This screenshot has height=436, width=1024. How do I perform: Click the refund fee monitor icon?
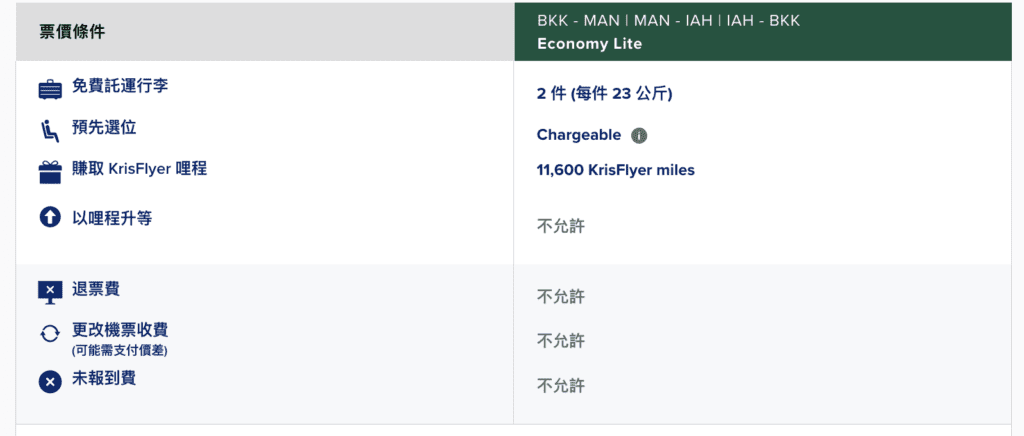[50, 292]
